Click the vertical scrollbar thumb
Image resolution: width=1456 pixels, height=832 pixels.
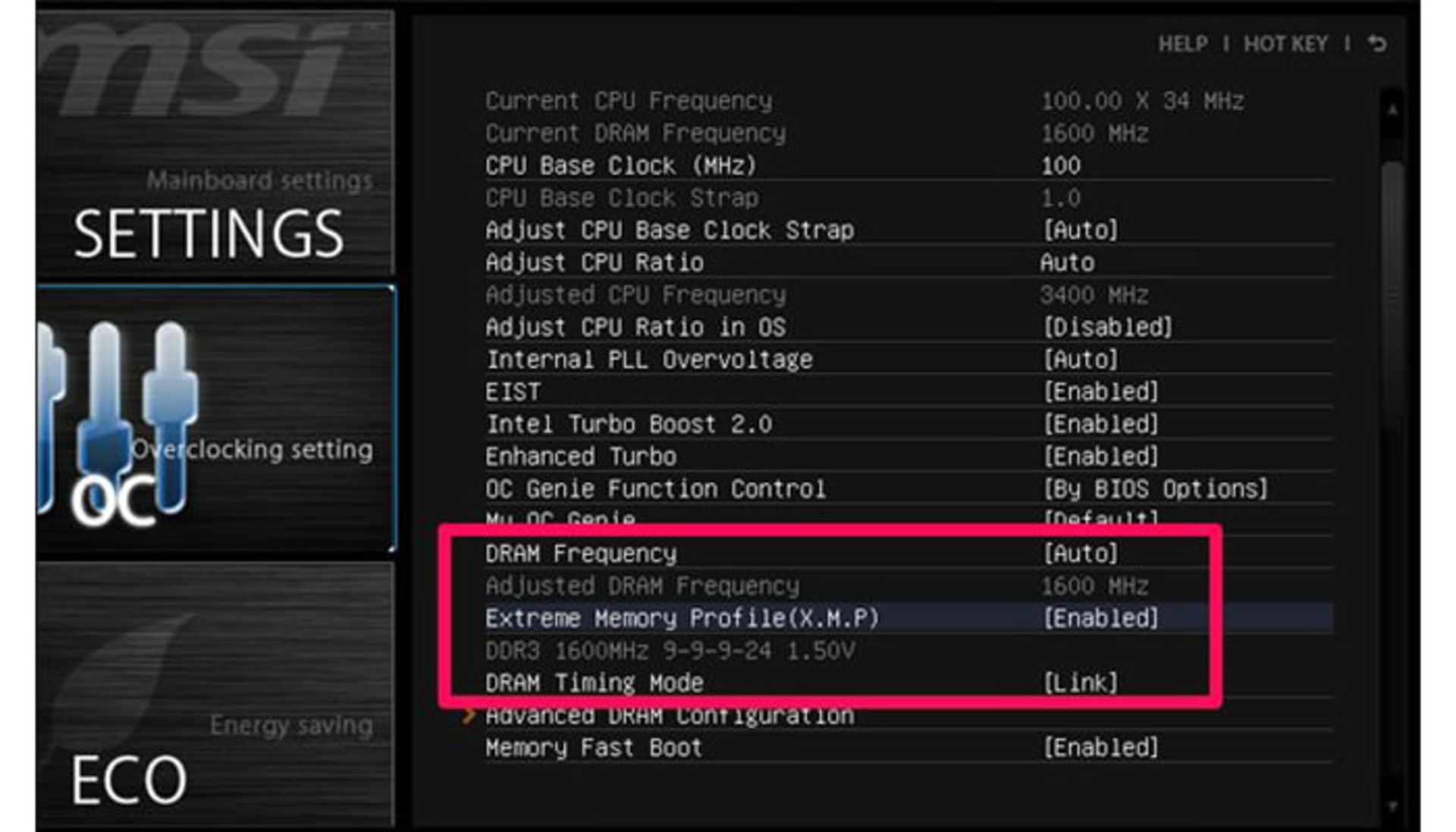point(1392,296)
